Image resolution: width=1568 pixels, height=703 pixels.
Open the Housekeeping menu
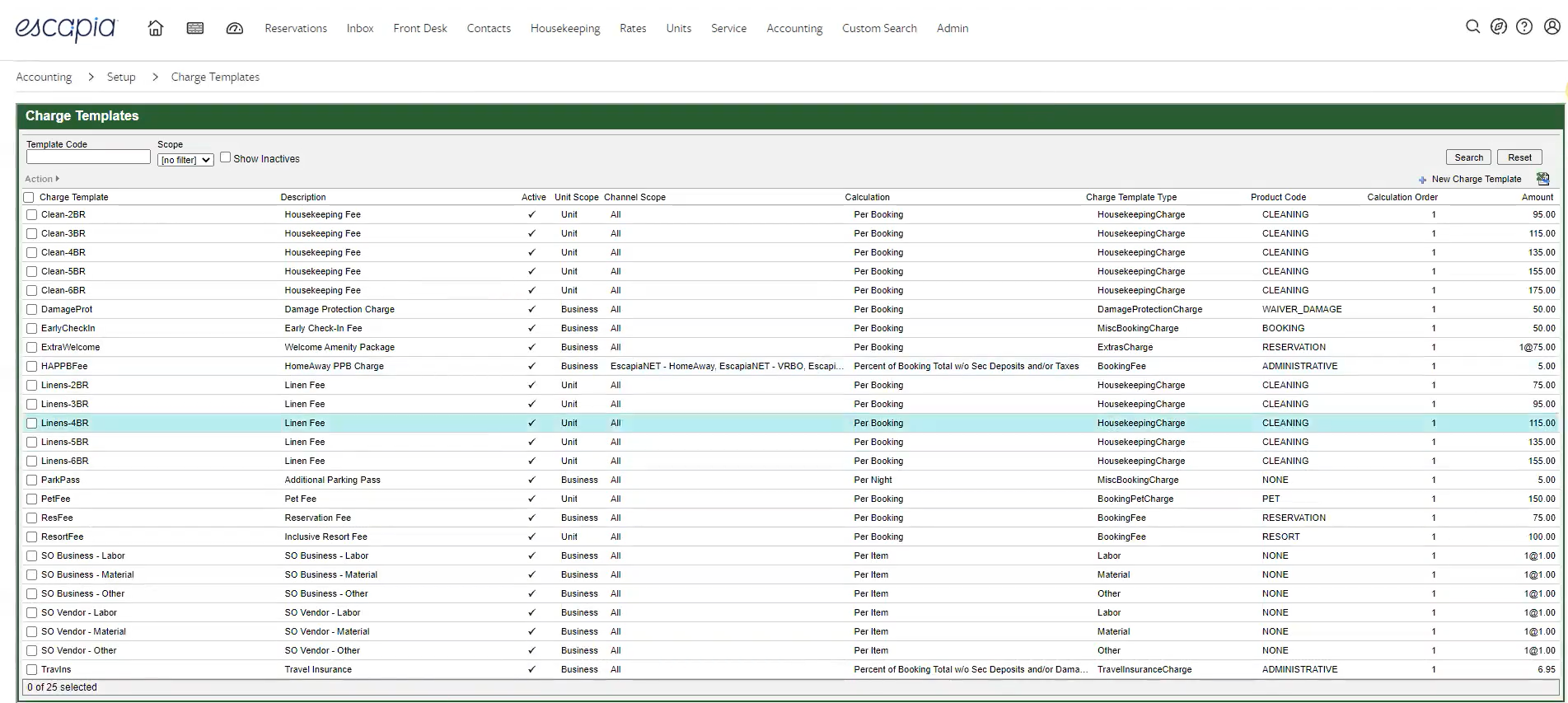point(565,28)
